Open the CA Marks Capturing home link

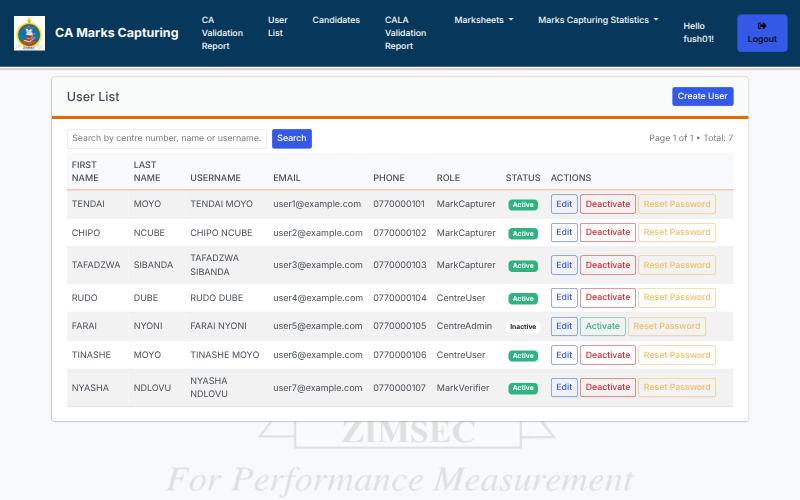point(117,33)
